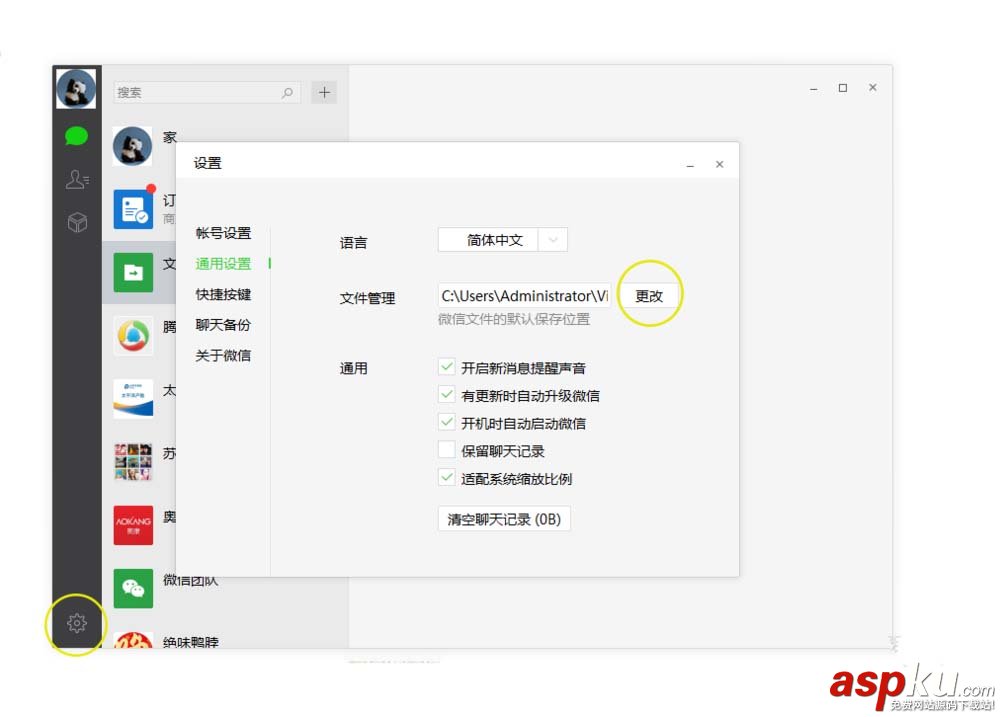The width and height of the screenshot is (1000, 717).
Task: Uncheck 适配系统缩放比例
Action: pos(447,478)
